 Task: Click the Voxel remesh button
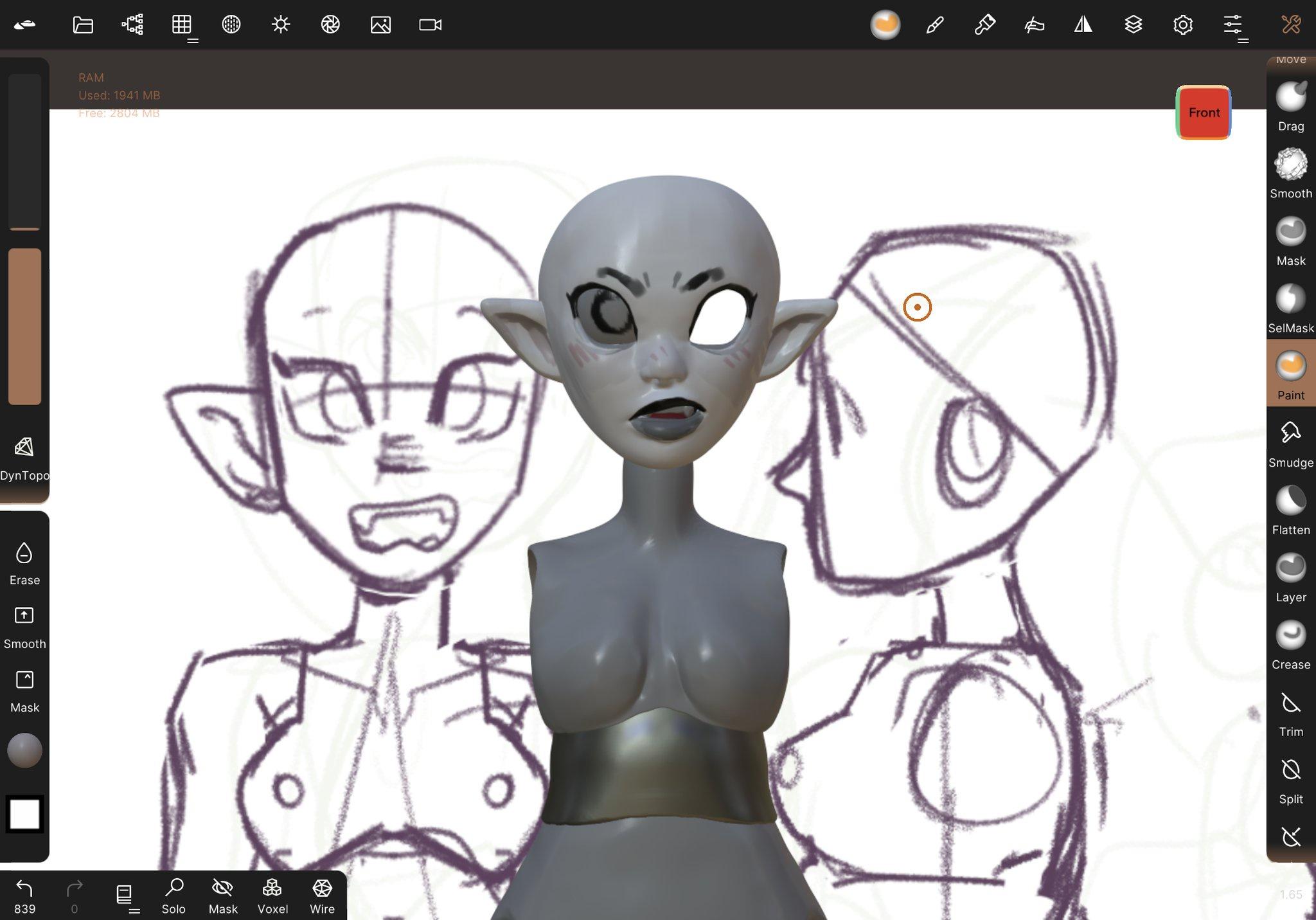[x=272, y=896]
